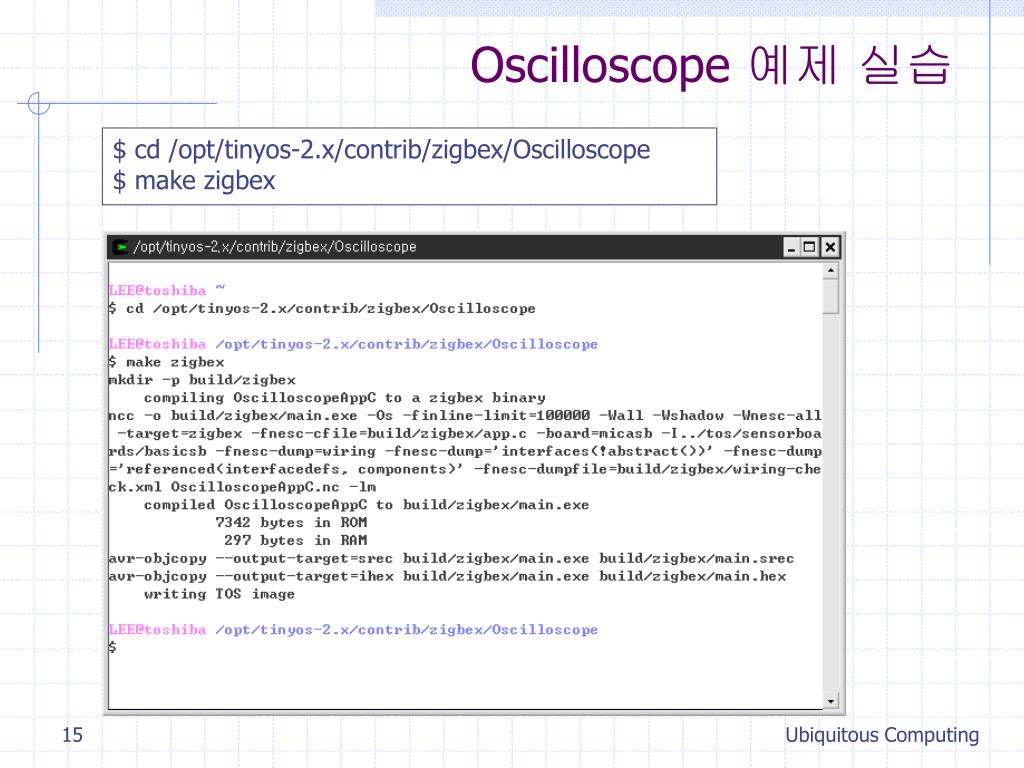Click the avr-objcopy ihex output line
Screen dimensions: 1024x768
point(447,576)
